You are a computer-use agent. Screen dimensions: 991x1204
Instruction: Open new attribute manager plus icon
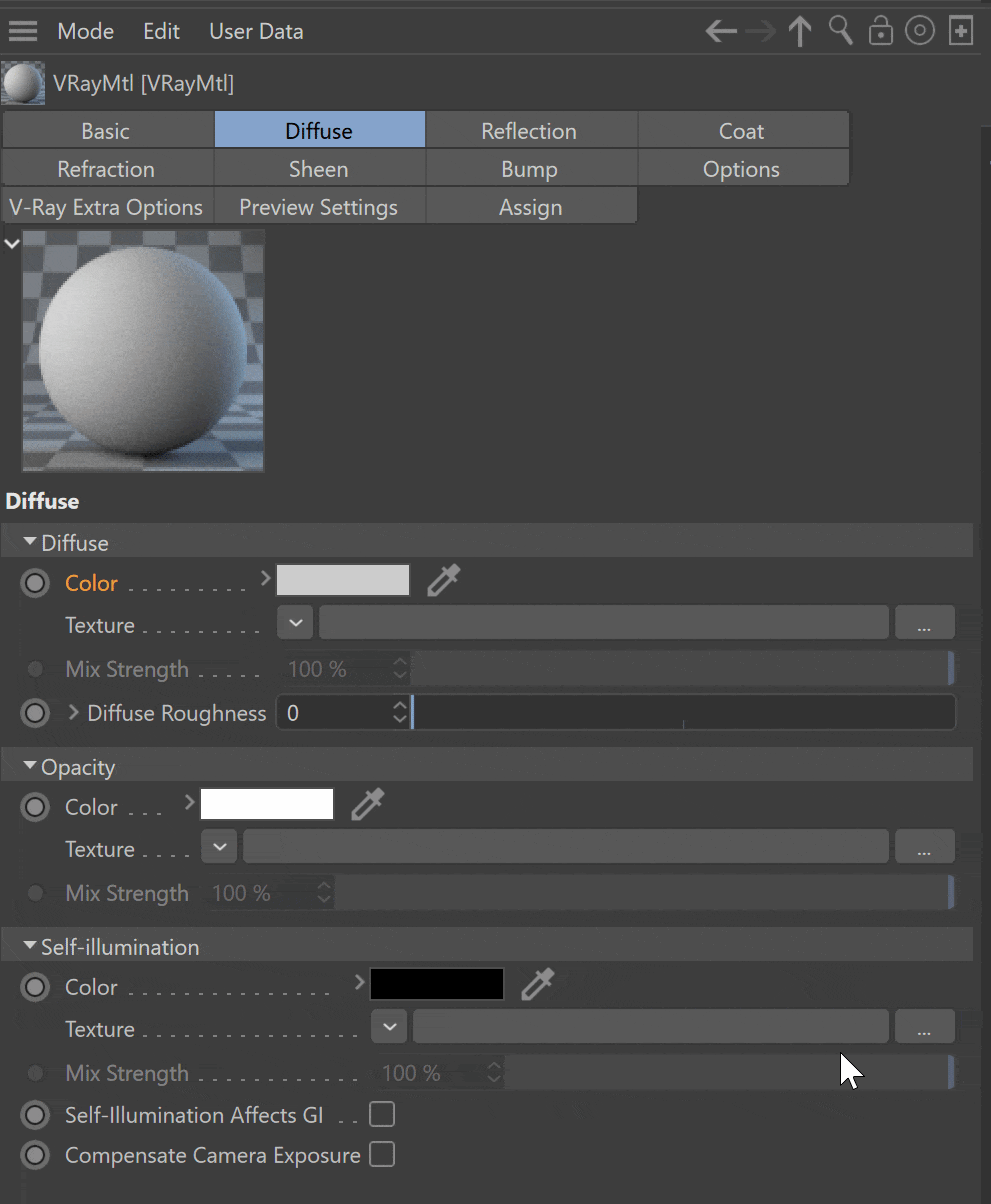pos(961,31)
